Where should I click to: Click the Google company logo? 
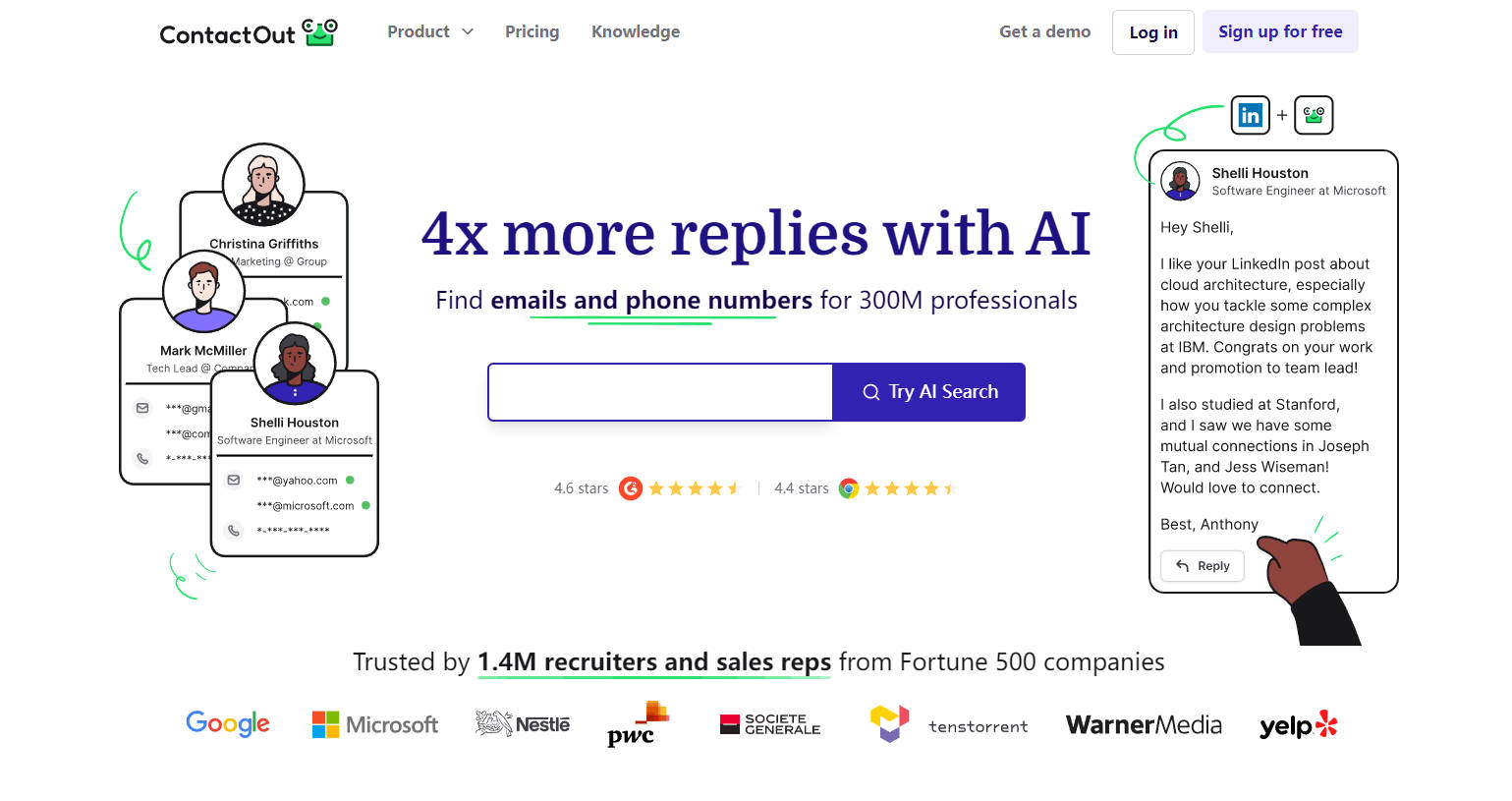pos(228,724)
